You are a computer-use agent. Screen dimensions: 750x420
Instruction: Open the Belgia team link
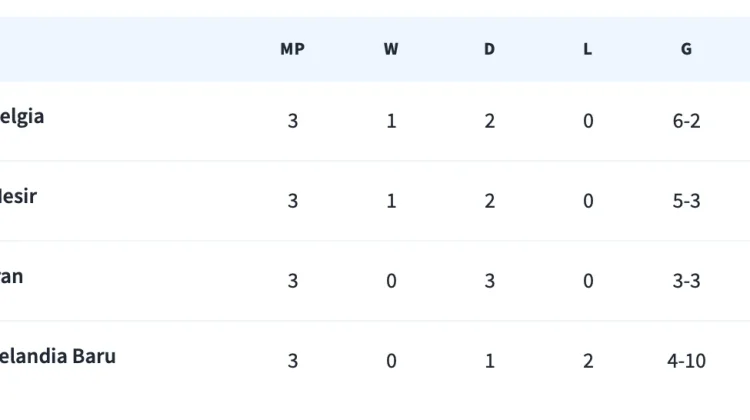[22, 116]
